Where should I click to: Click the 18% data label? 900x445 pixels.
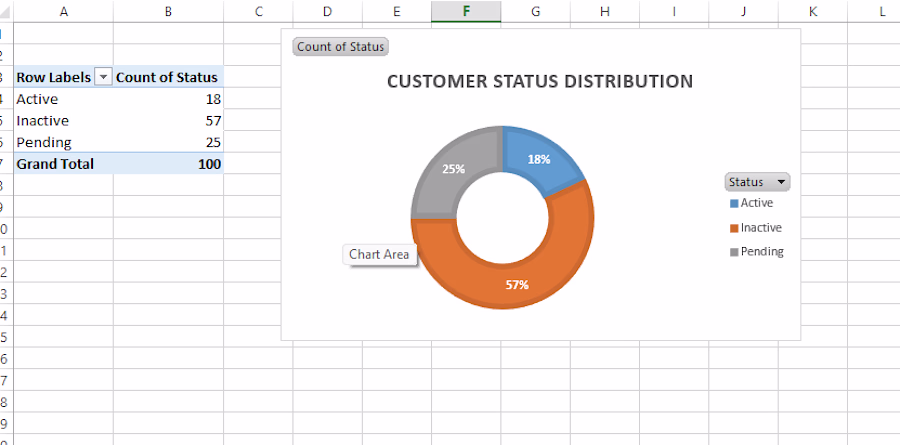[x=539, y=160]
